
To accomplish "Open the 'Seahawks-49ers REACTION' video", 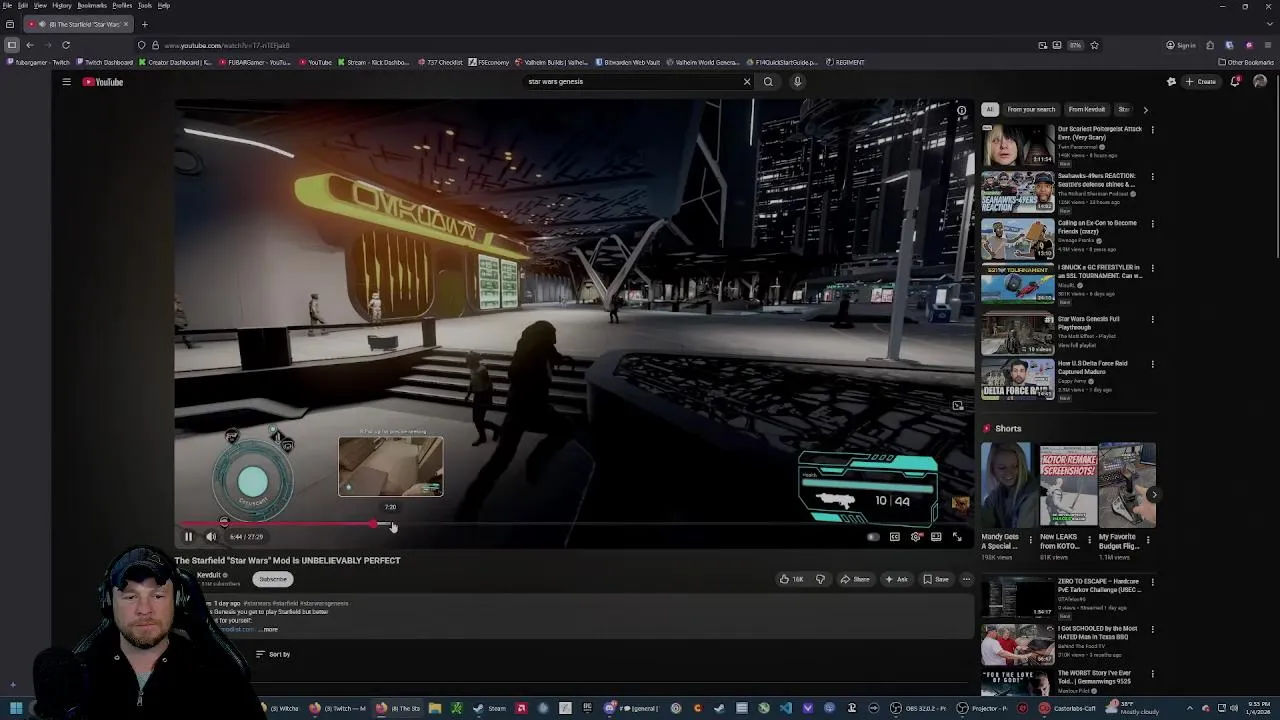I will (1017, 192).
